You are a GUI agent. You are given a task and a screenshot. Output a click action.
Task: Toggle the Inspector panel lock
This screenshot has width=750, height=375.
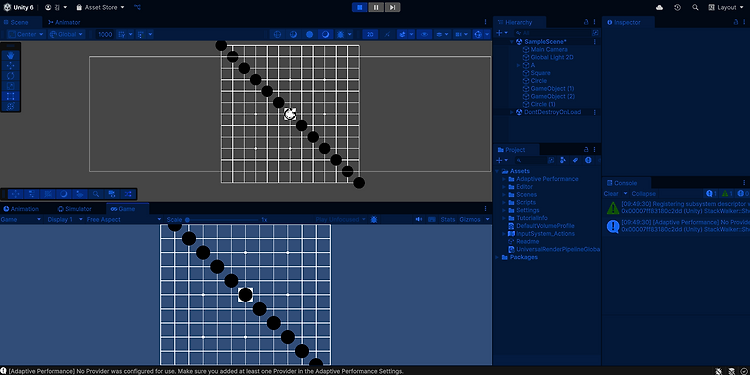[736, 22]
